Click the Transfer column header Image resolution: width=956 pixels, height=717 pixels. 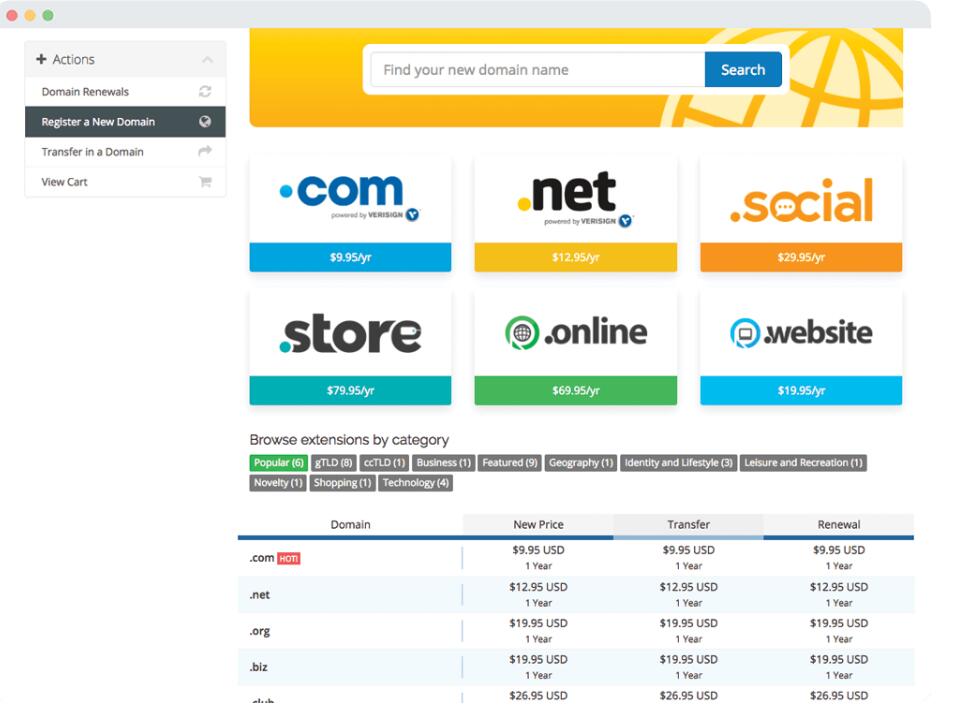[688, 524]
